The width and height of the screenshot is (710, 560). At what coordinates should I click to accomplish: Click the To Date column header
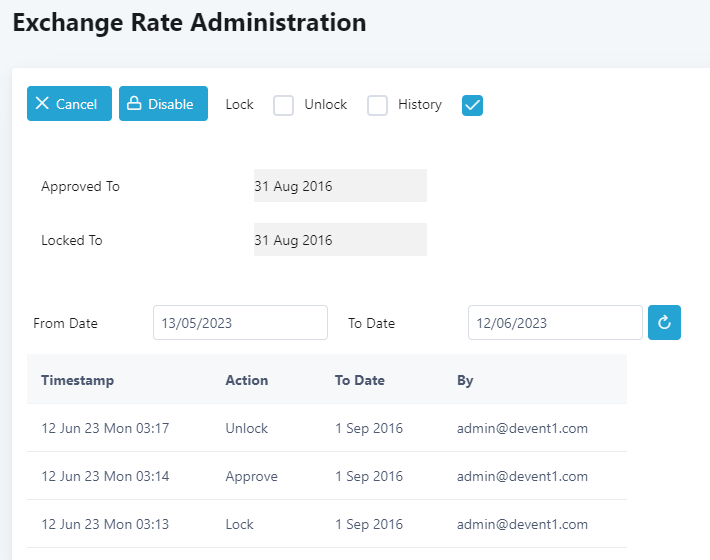click(x=360, y=380)
